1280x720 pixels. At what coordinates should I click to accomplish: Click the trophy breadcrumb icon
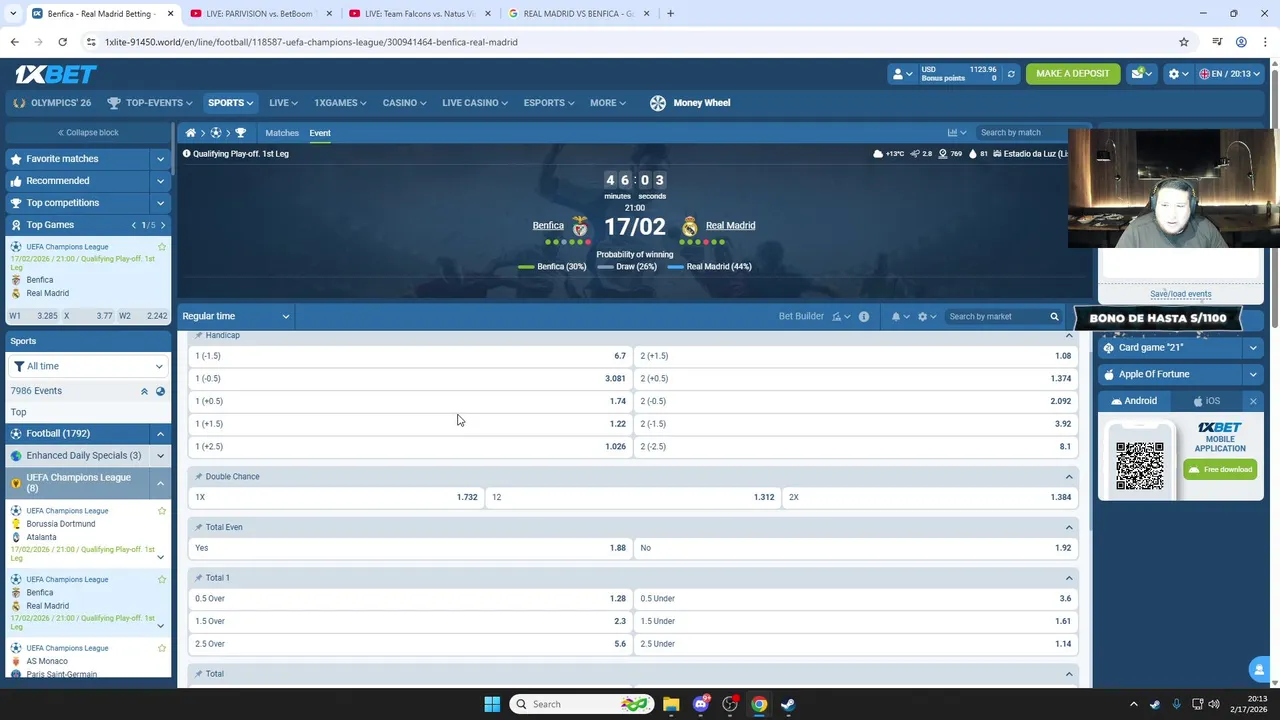240,133
